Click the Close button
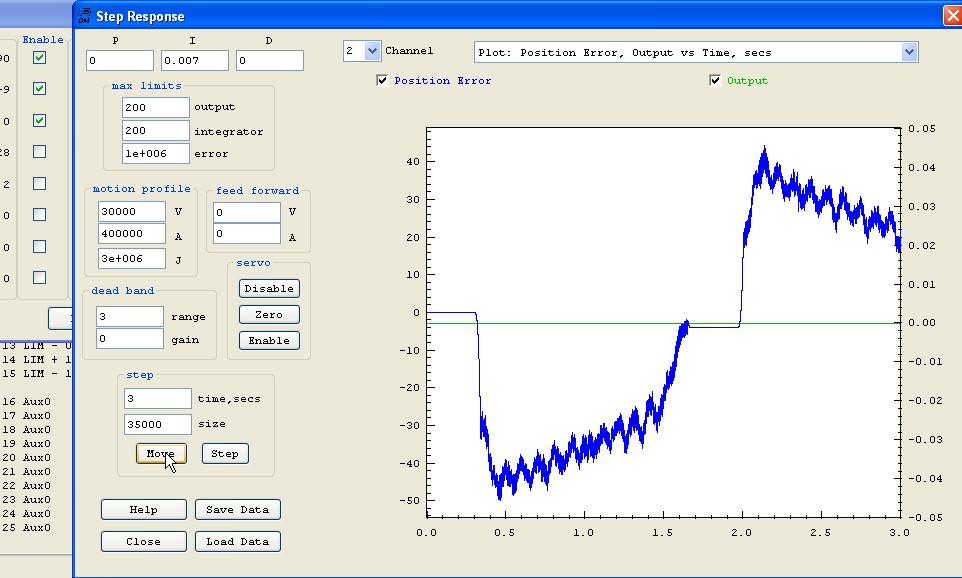The width and height of the screenshot is (962, 578). (x=143, y=541)
